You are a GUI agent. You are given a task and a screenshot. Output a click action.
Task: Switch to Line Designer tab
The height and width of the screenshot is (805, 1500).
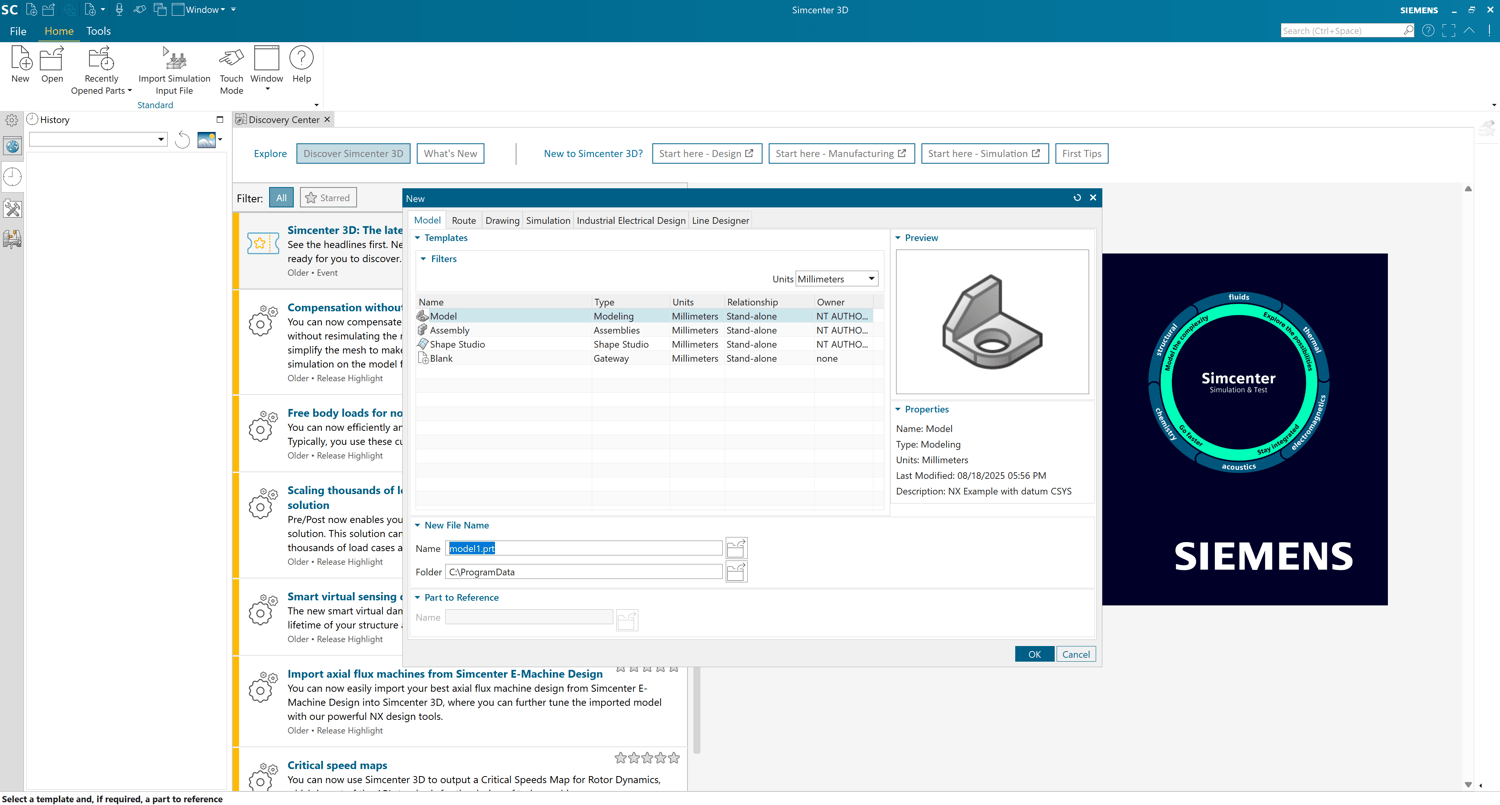(720, 220)
